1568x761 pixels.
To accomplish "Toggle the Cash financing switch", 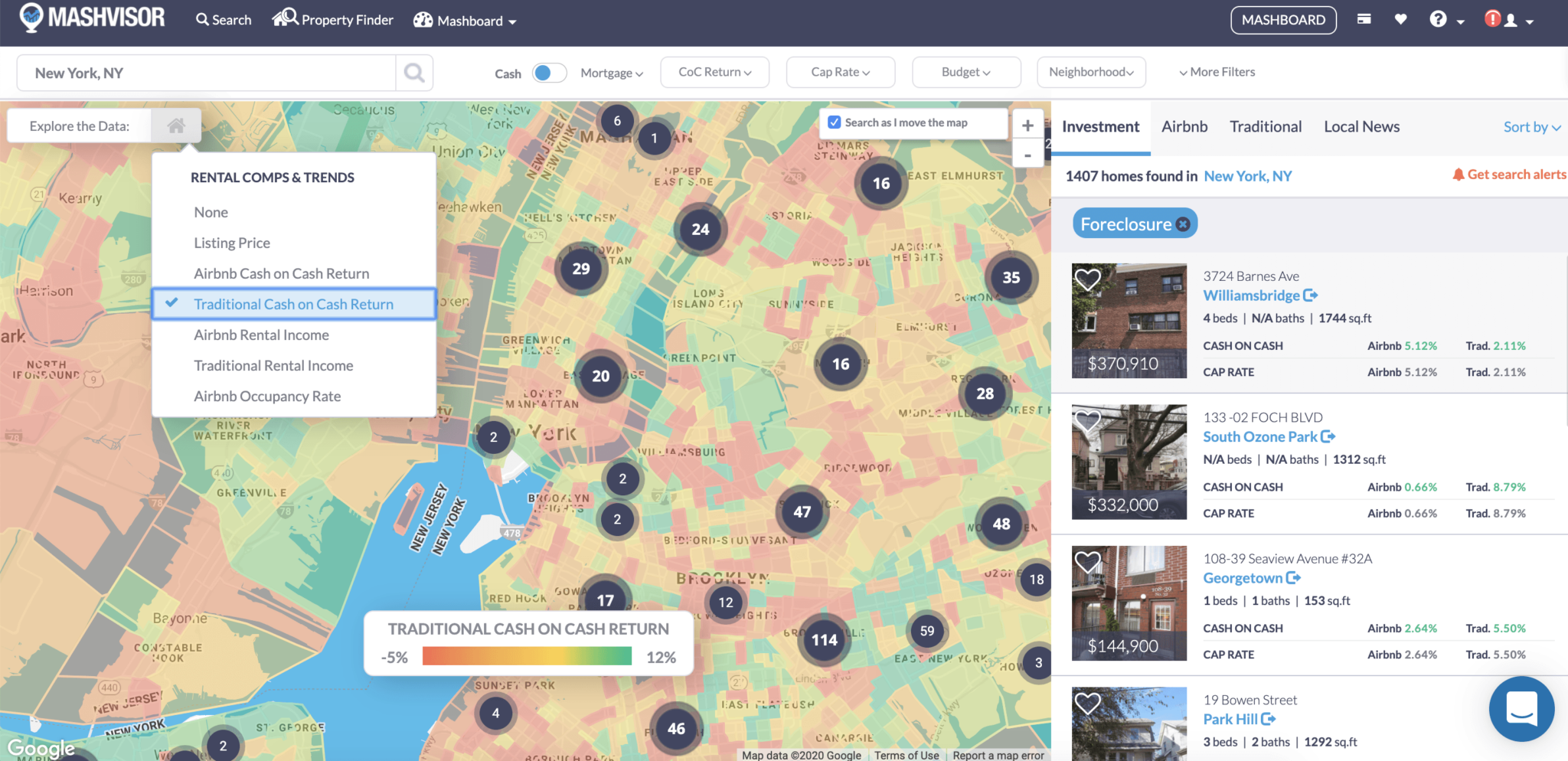I will (549, 72).
